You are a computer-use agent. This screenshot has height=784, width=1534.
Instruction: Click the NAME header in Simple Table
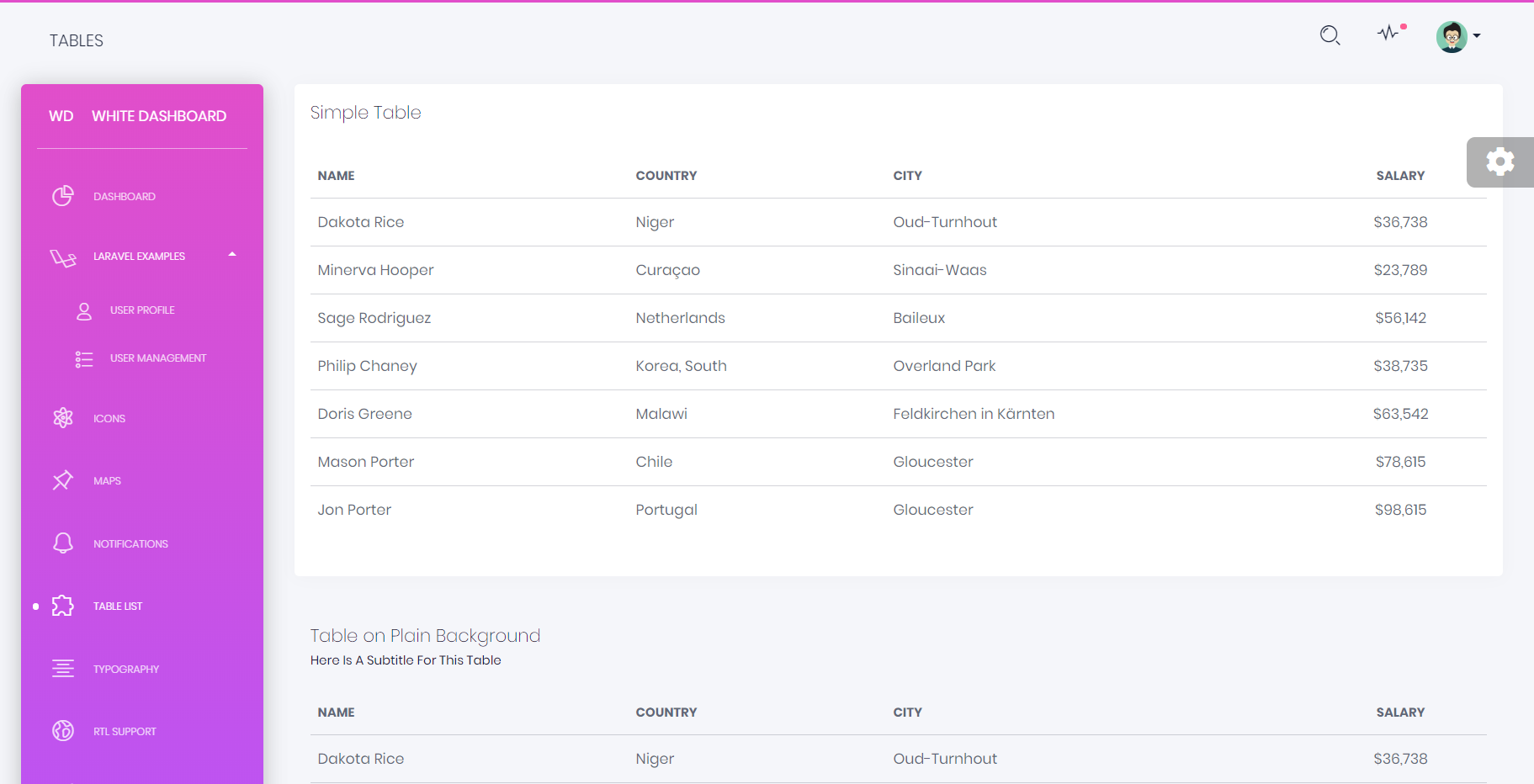click(337, 176)
